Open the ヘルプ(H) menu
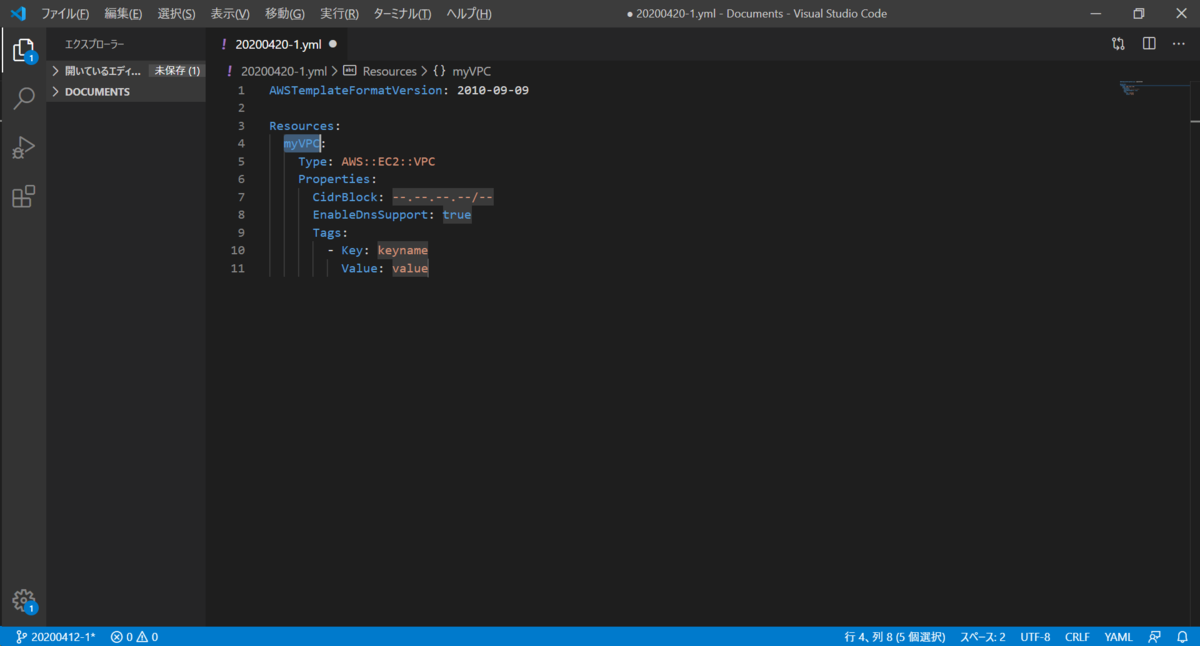The height and width of the screenshot is (646, 1200). point(468,14)
